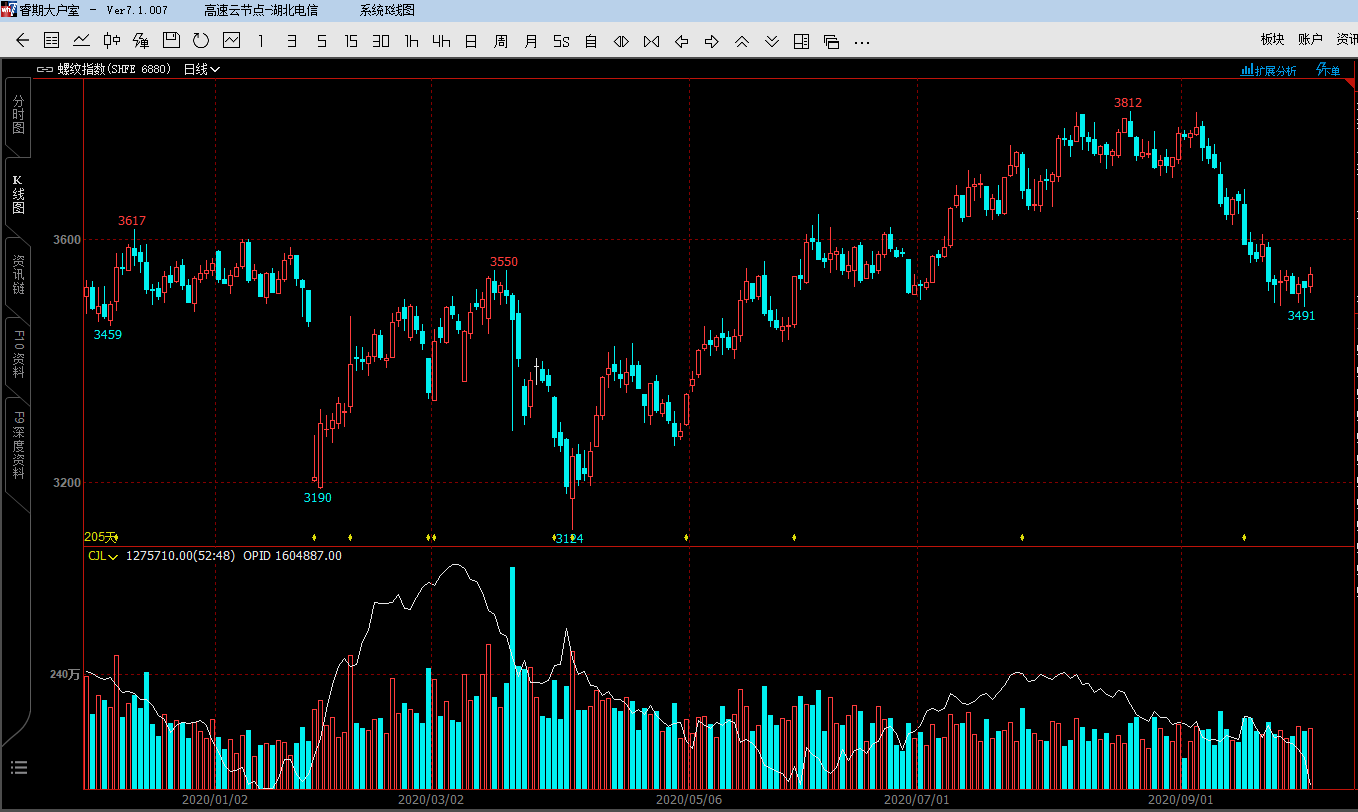The height and width of the screenshot is (812, 1358).
Task: Click the 扩展分析 link
Action: (x=1268, y=70)
